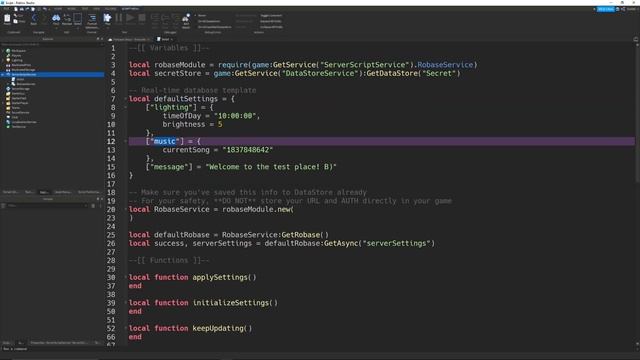The height and width of the screenshot is (360, 640).
Task: Click the "1837848642" song ID string on line 13
Action: [x=247, y=150]
